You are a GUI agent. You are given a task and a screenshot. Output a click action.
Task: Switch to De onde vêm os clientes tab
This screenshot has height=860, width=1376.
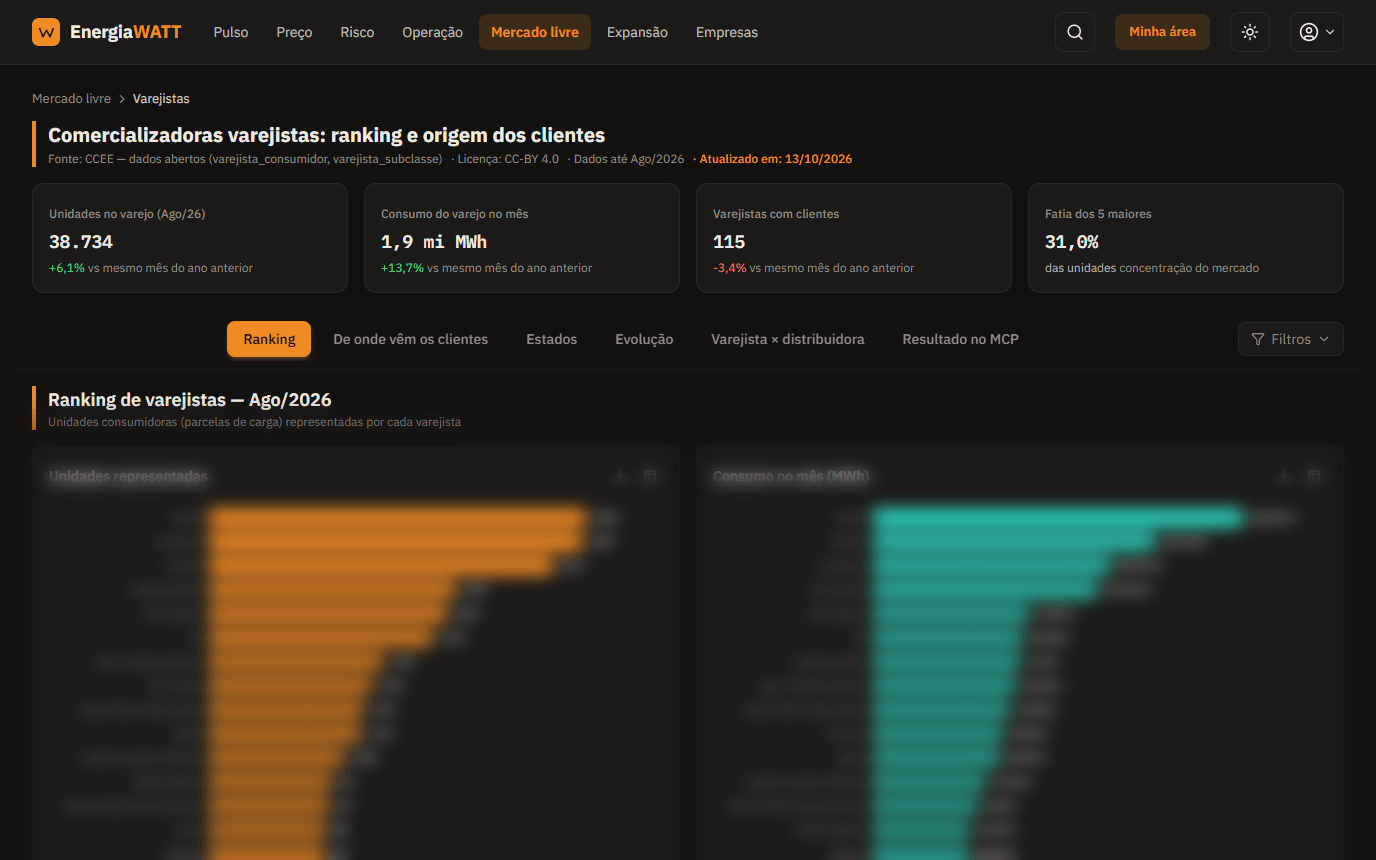pyautogui.click(x=410, y=339)
